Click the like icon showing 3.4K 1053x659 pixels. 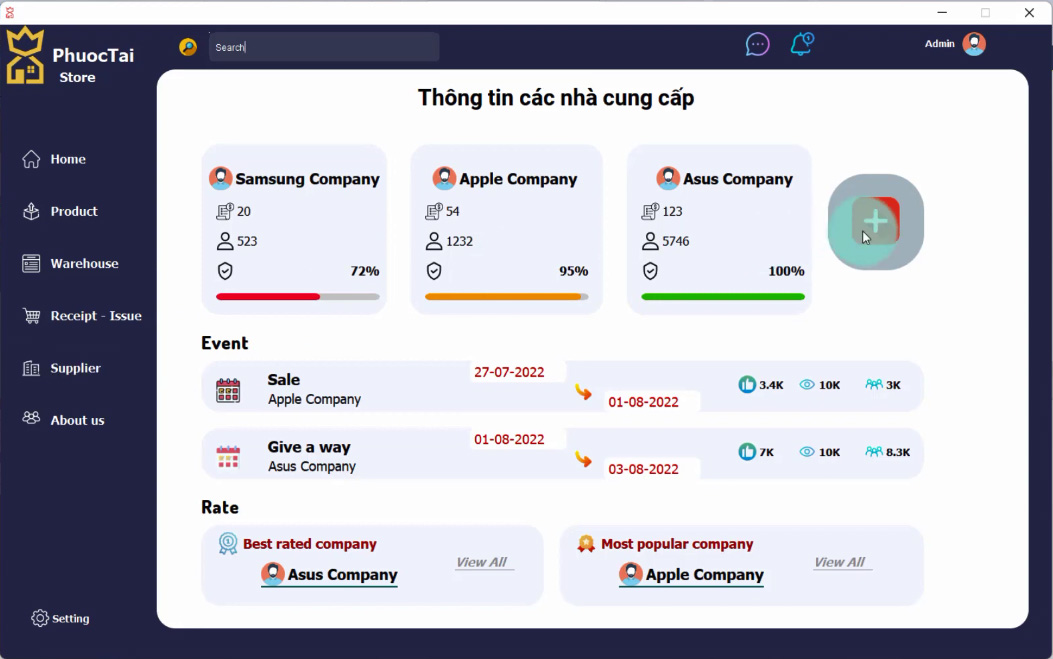[747, 384]
